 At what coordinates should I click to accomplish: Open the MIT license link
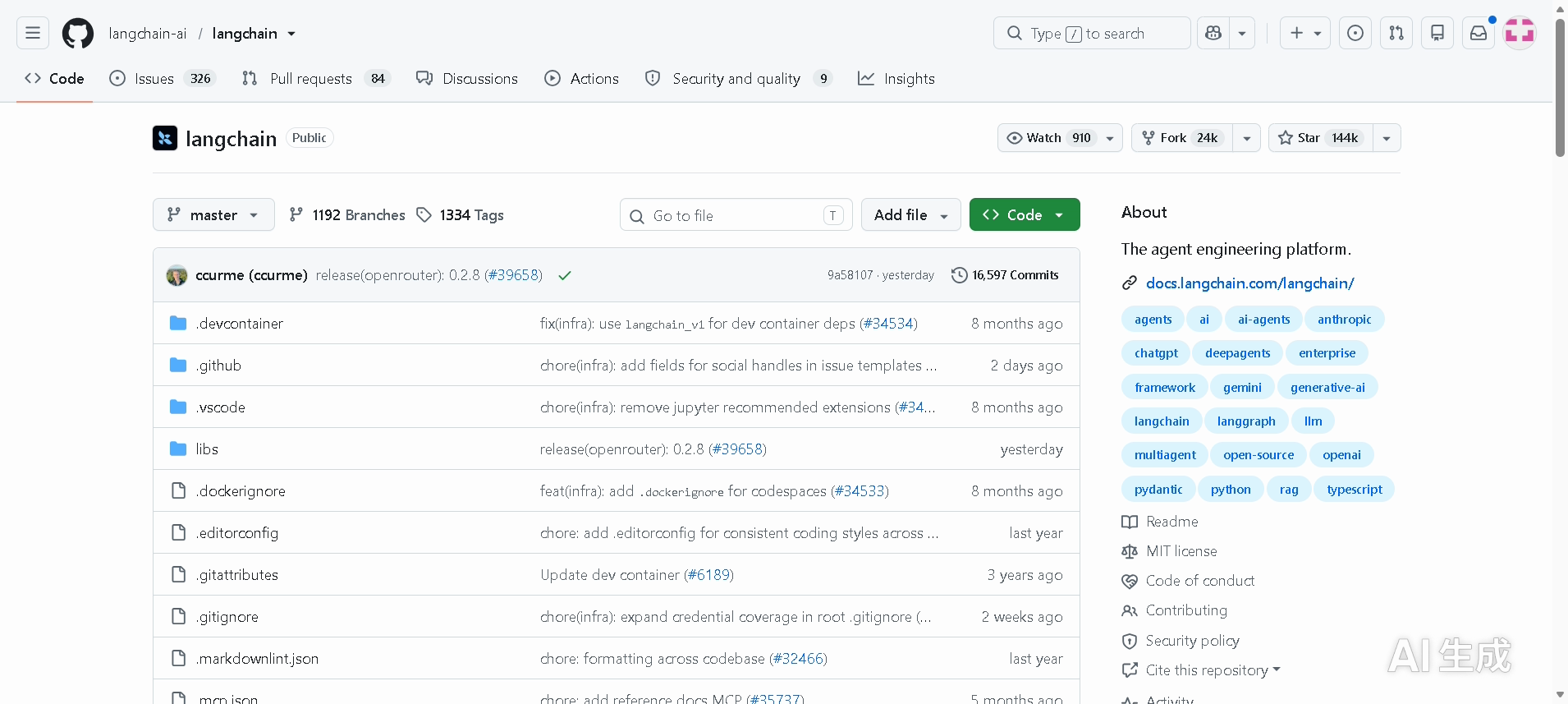tap(1169, 551)
